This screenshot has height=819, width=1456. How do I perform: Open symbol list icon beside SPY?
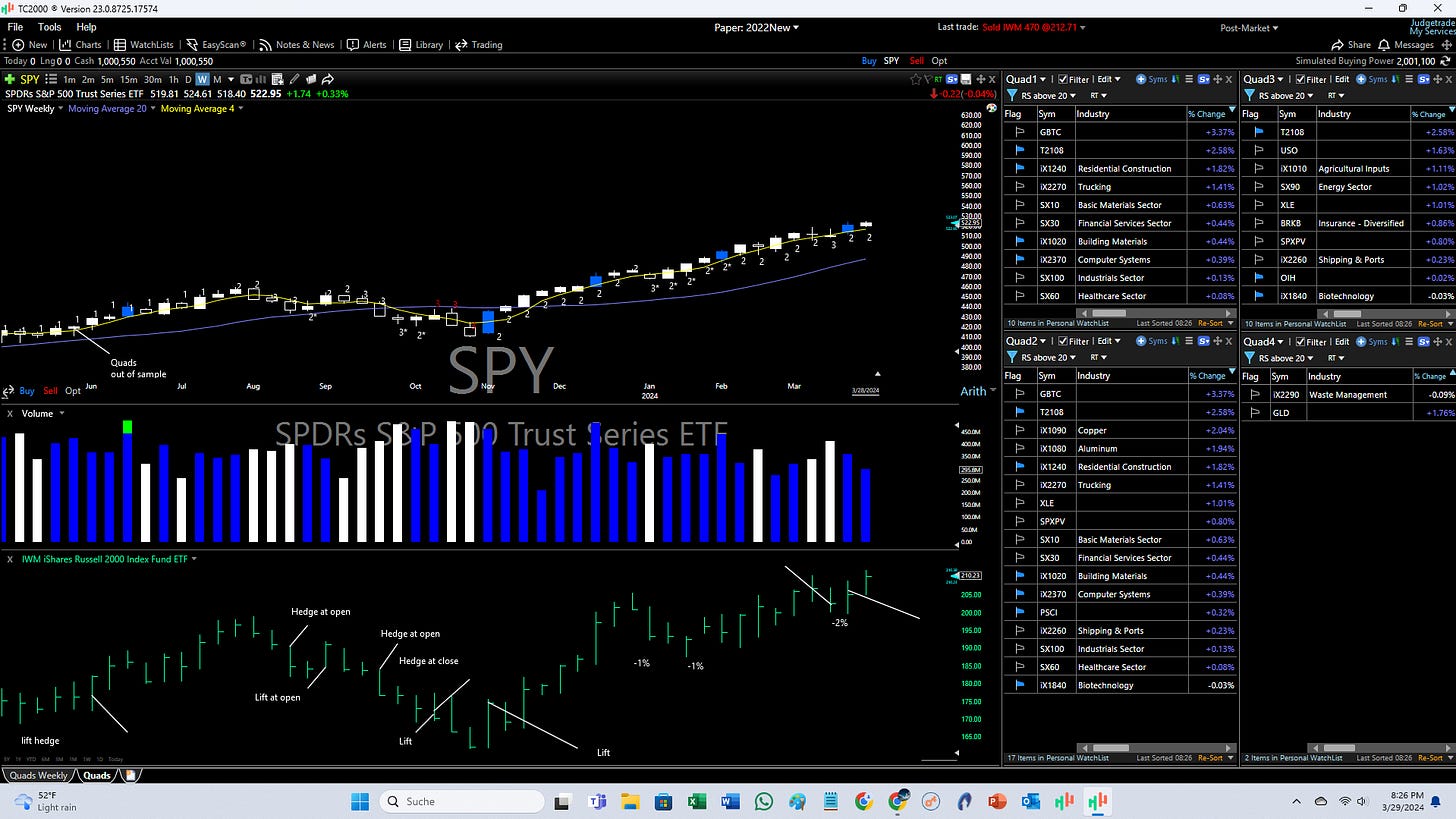coord(49,79)
